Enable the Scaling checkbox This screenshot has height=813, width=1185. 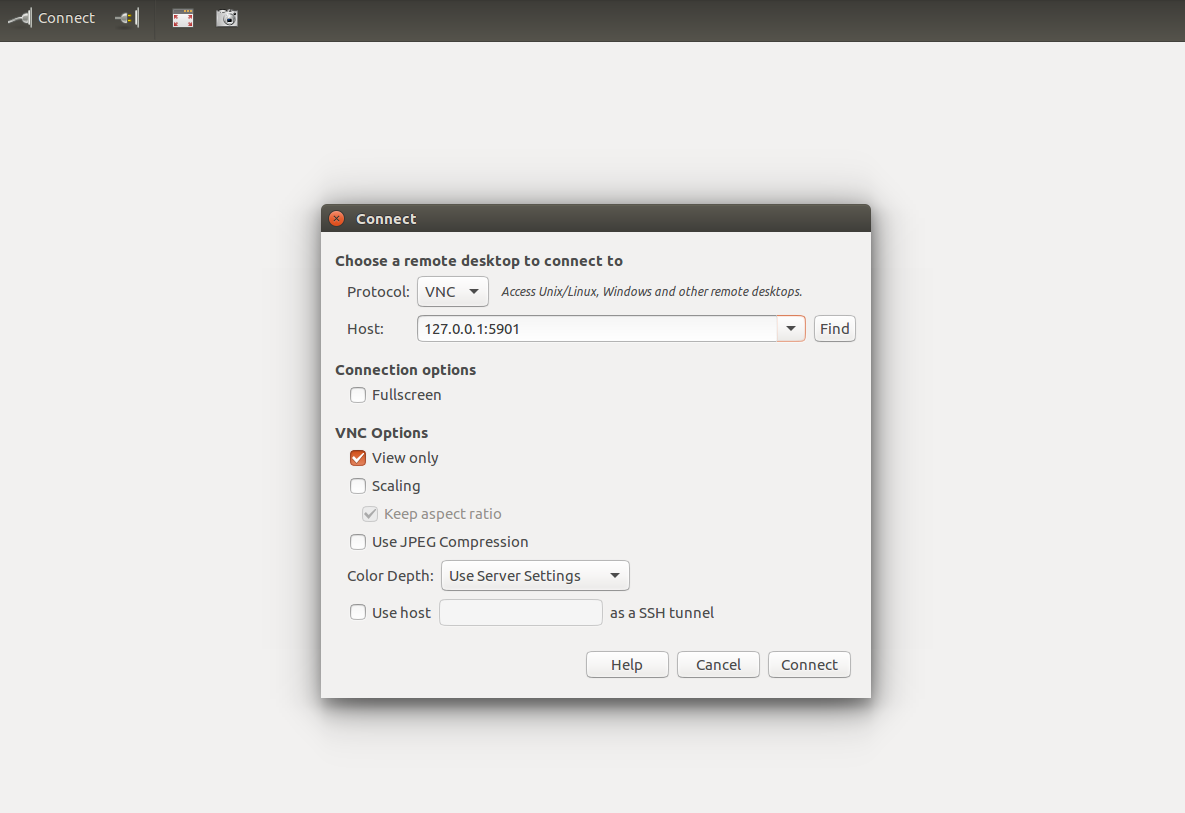[358, 486]
